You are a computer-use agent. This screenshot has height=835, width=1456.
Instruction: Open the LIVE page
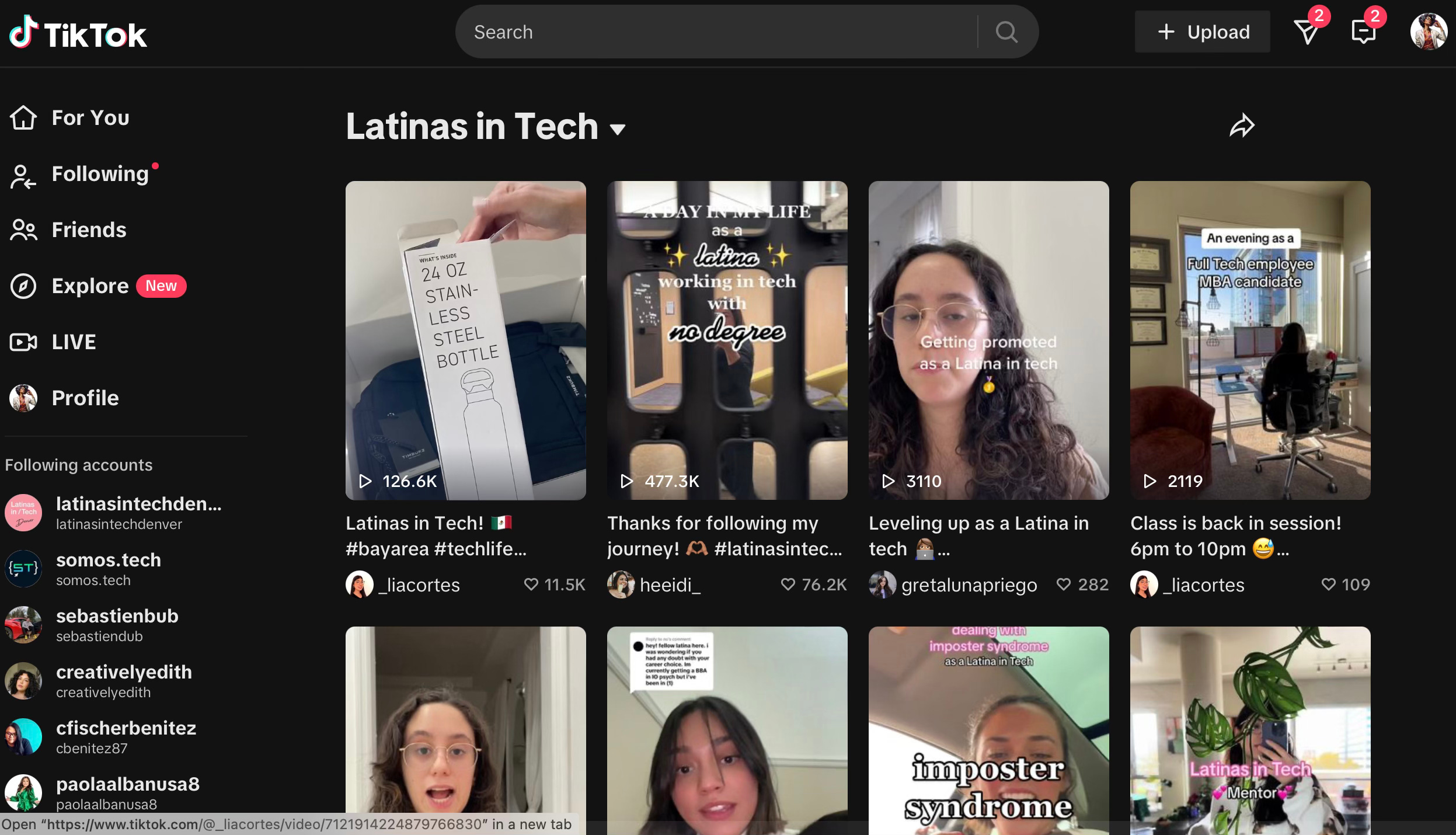(x=74, y=342)
